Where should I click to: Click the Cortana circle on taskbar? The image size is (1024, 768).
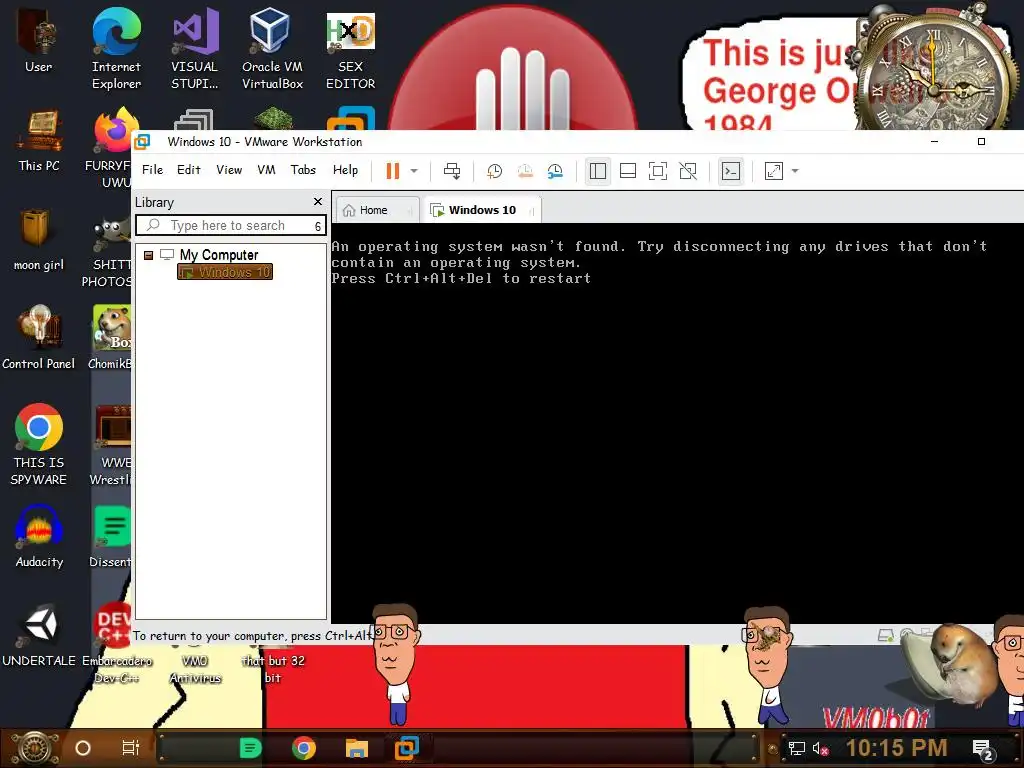pos(83,748)
